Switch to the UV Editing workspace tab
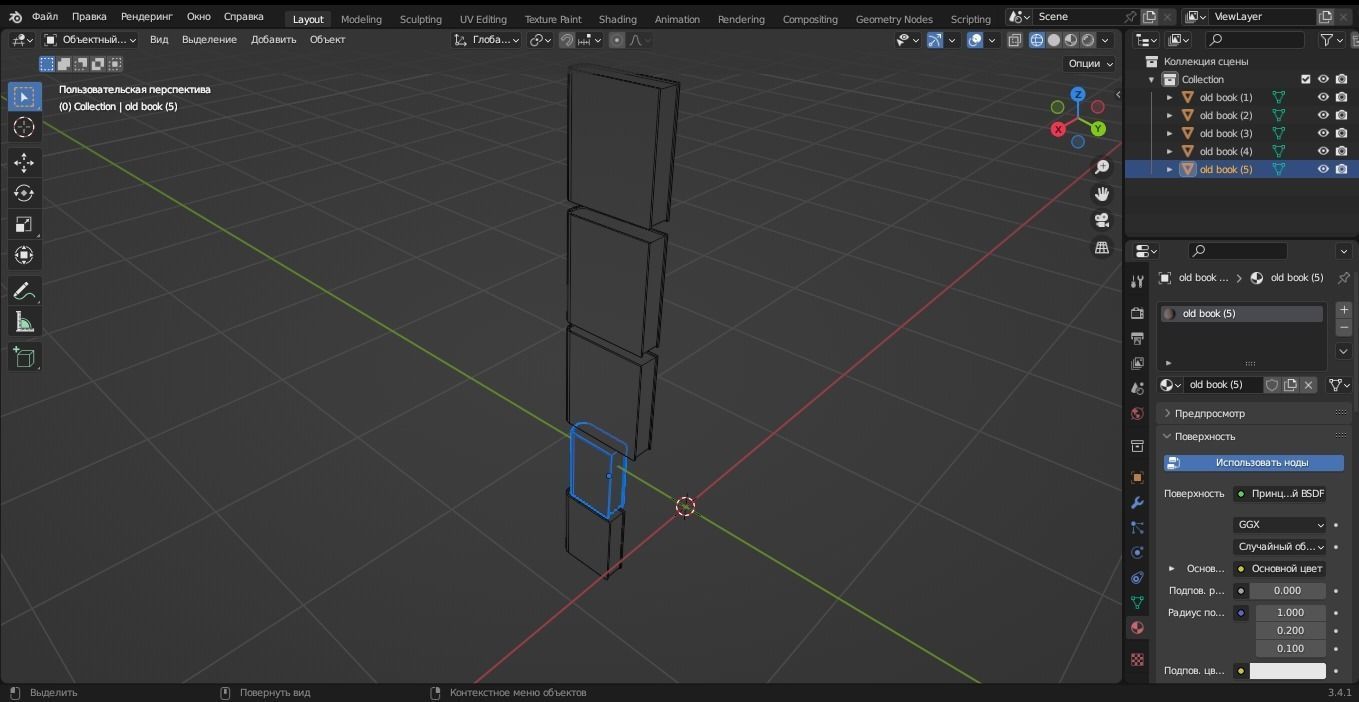 (x=483, y=19)
